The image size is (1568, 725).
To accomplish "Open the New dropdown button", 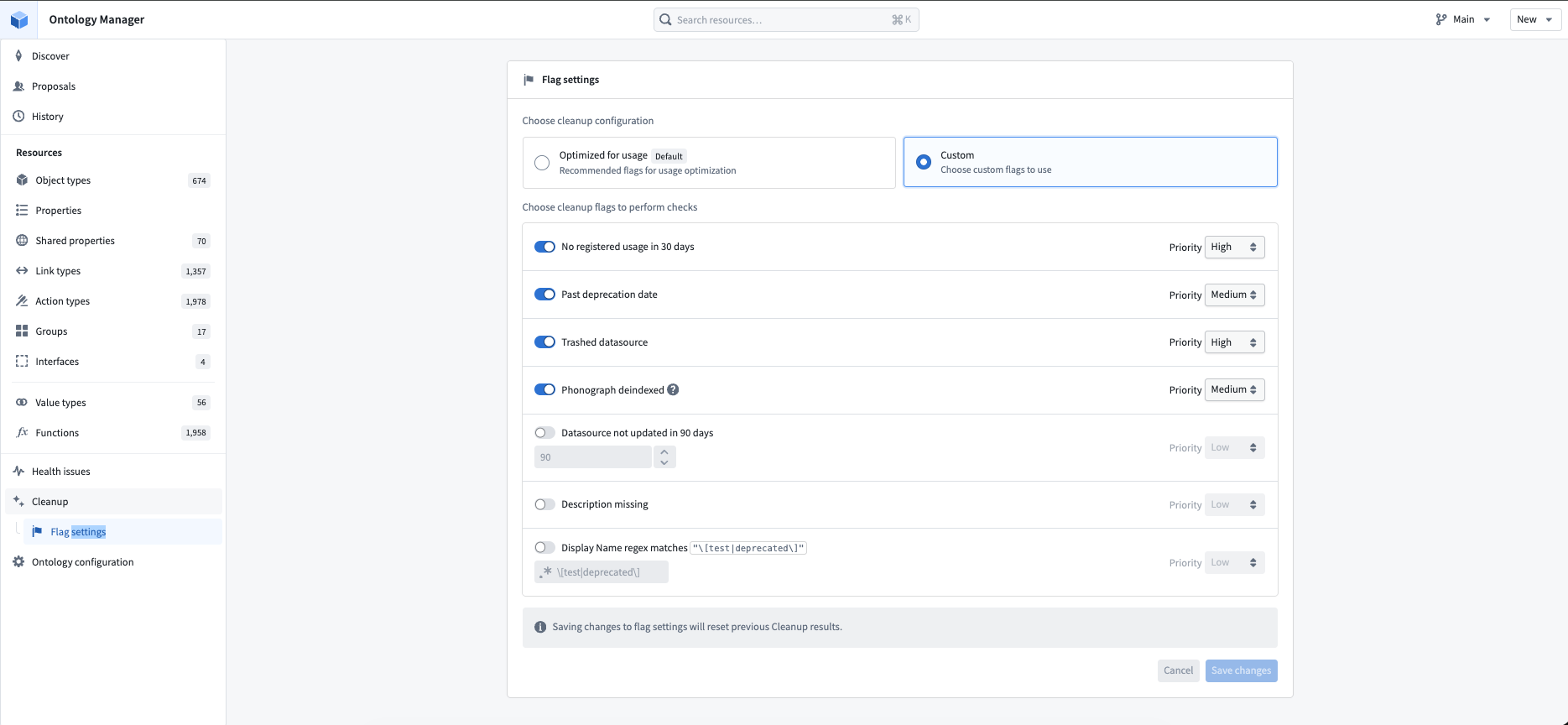I will coord(1535,19).
